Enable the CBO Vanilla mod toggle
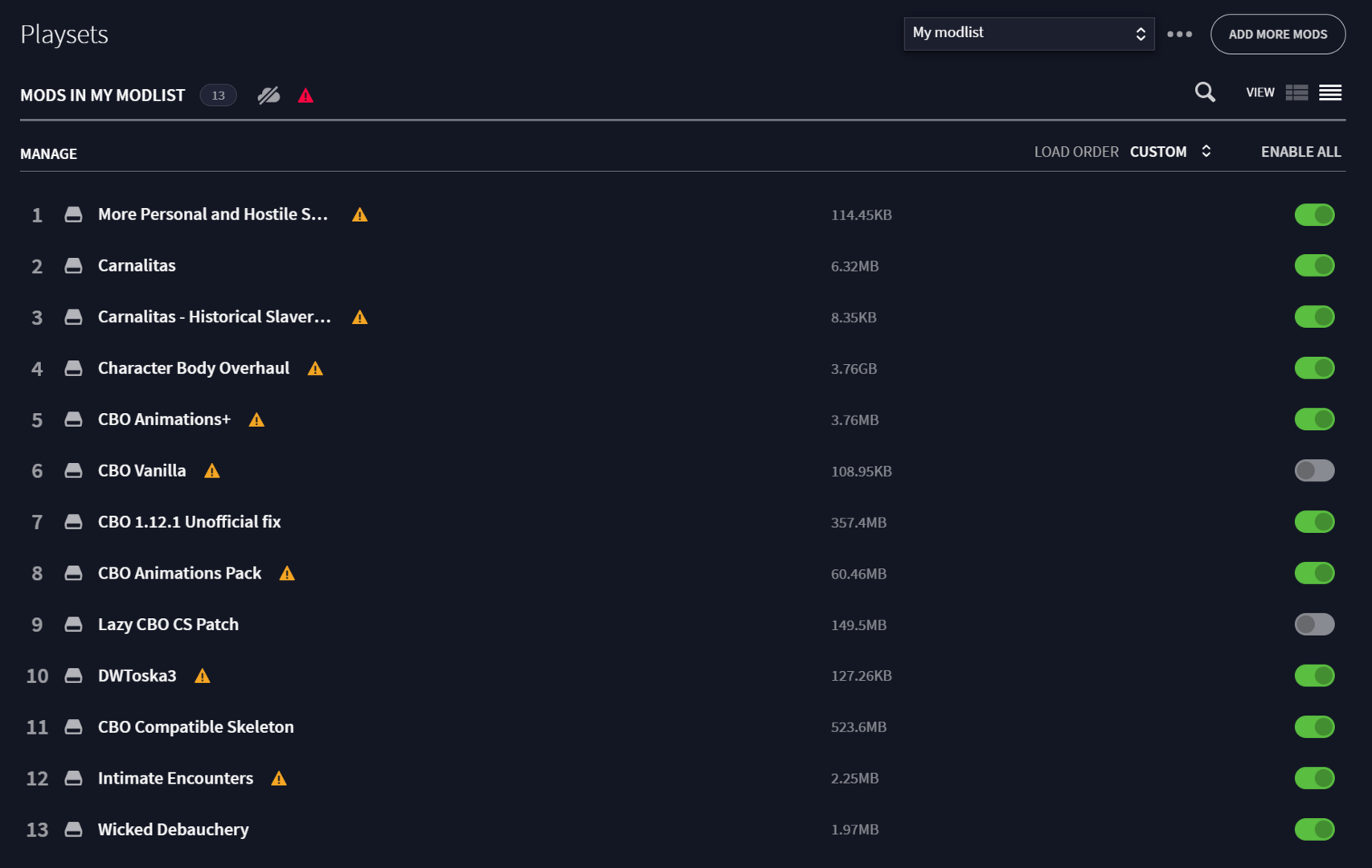The height and width of the screenshot is (868, 1372). pyautogui.click(x=1314, y=470)
